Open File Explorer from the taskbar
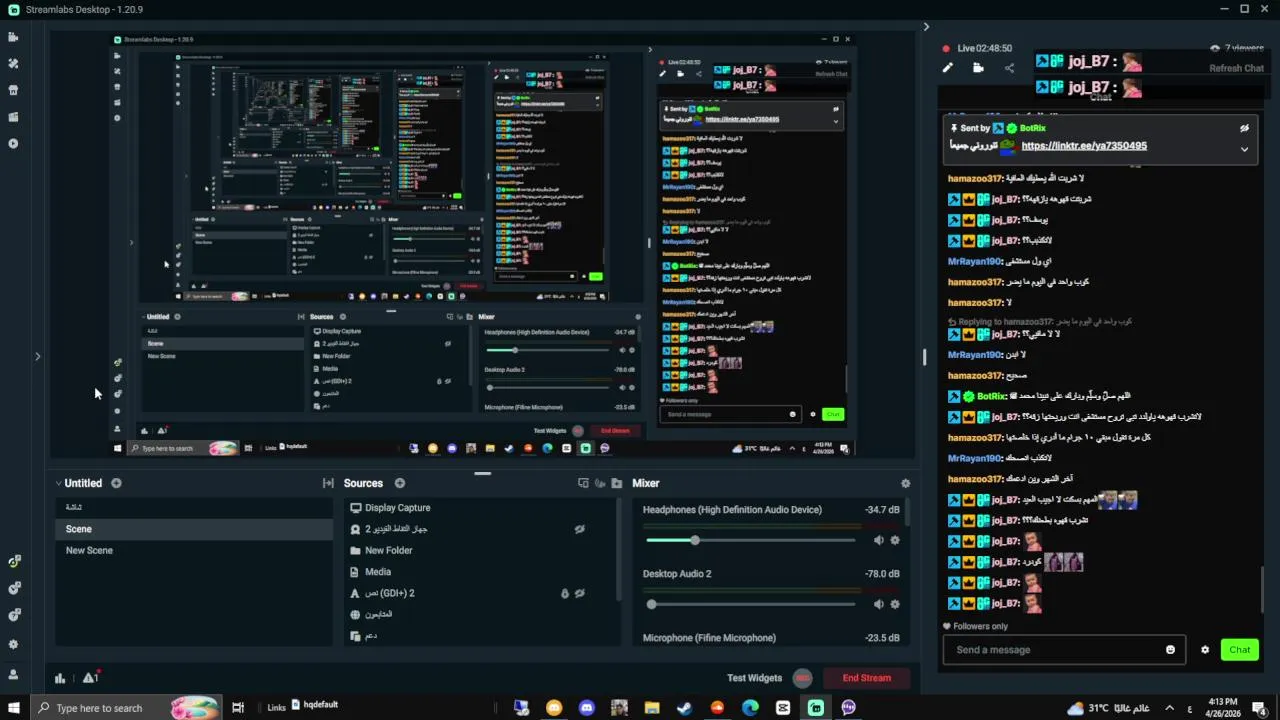The image size is (1280, 720). point(652,708)
